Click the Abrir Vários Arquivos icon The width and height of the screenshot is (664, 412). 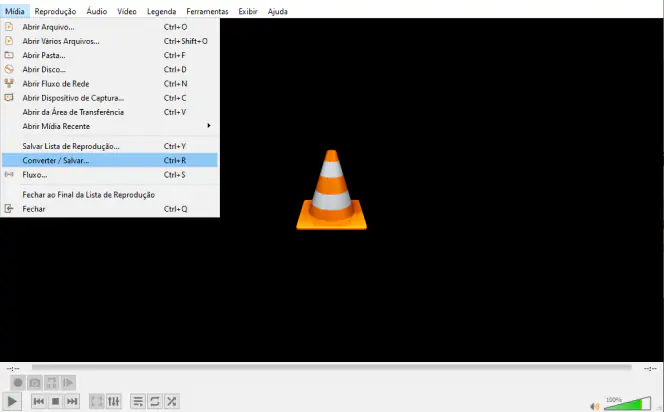[x=9, y=41]
